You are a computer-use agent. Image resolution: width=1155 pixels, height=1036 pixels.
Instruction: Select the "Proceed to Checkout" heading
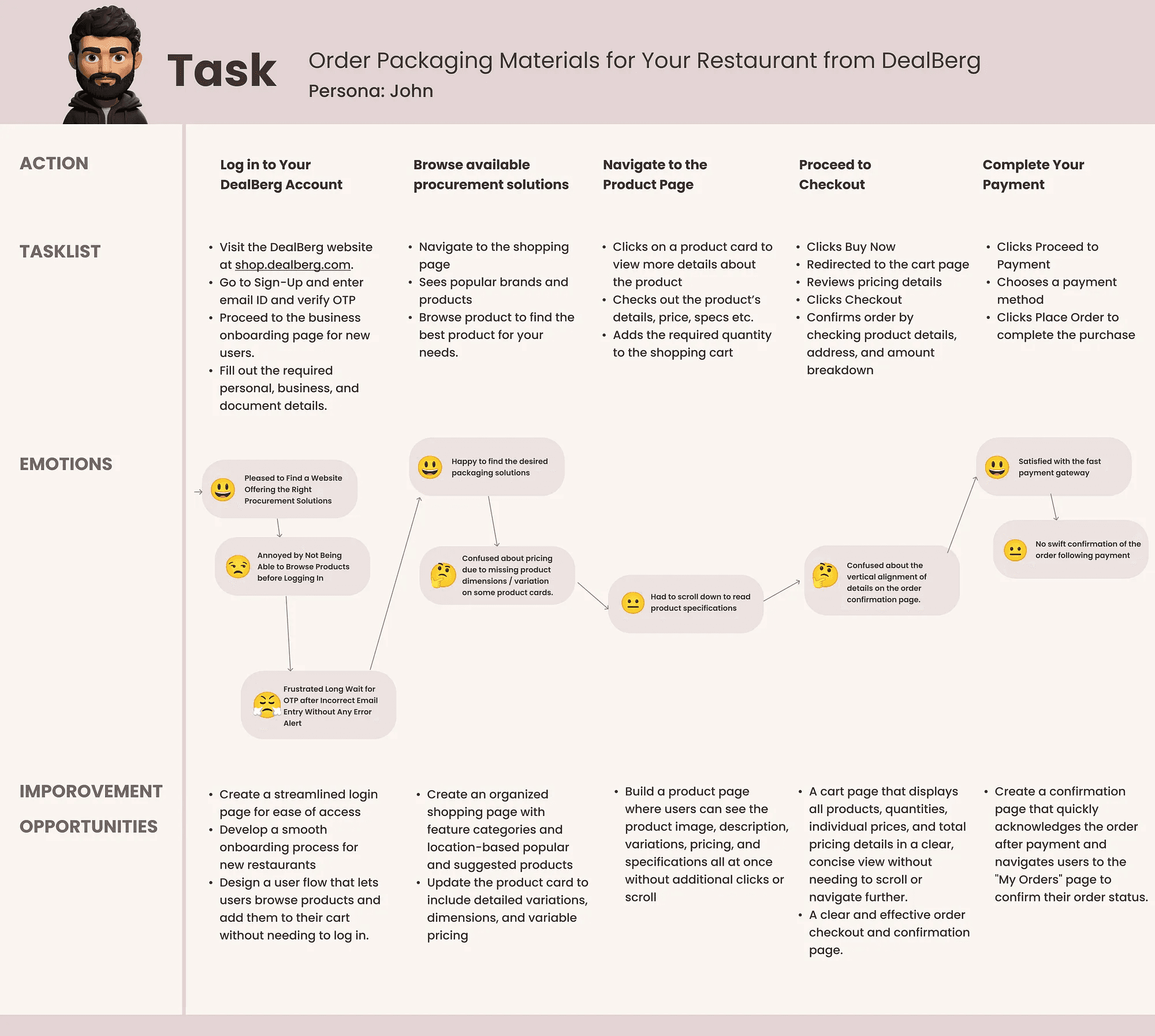tap(835, 174)
